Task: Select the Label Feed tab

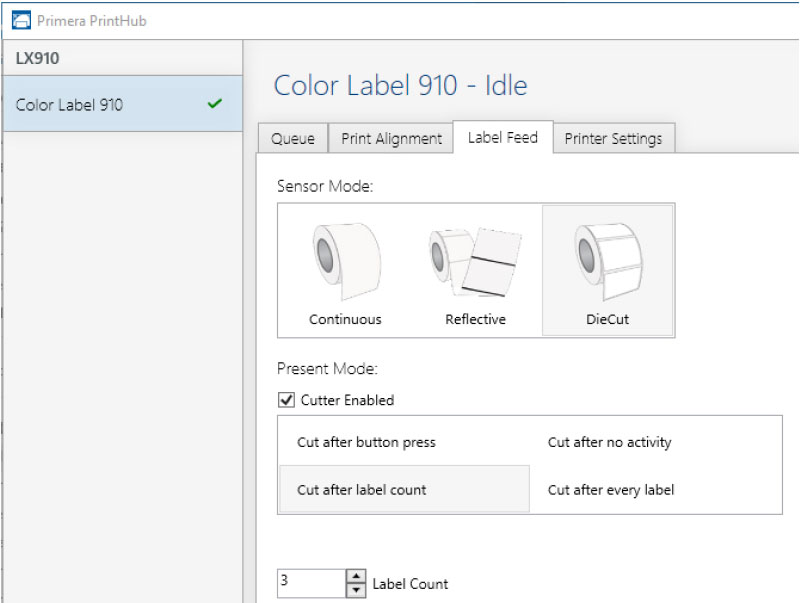Action: pyautogui.click(x=503, y=137)
